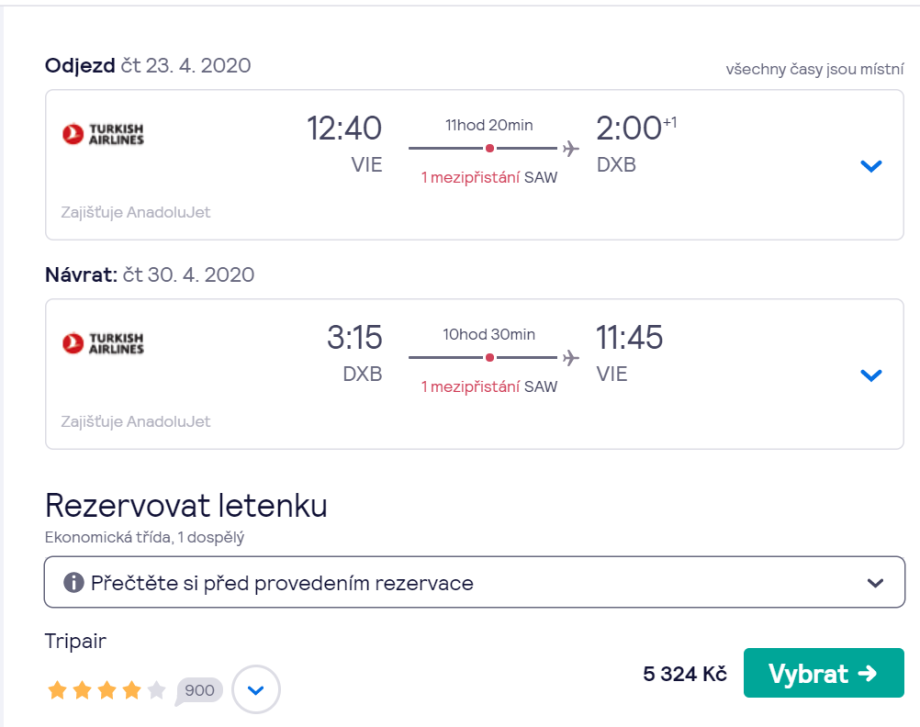Click the plane icon on departure route line
The image size is (920, 727).
(x=571, y=149)
